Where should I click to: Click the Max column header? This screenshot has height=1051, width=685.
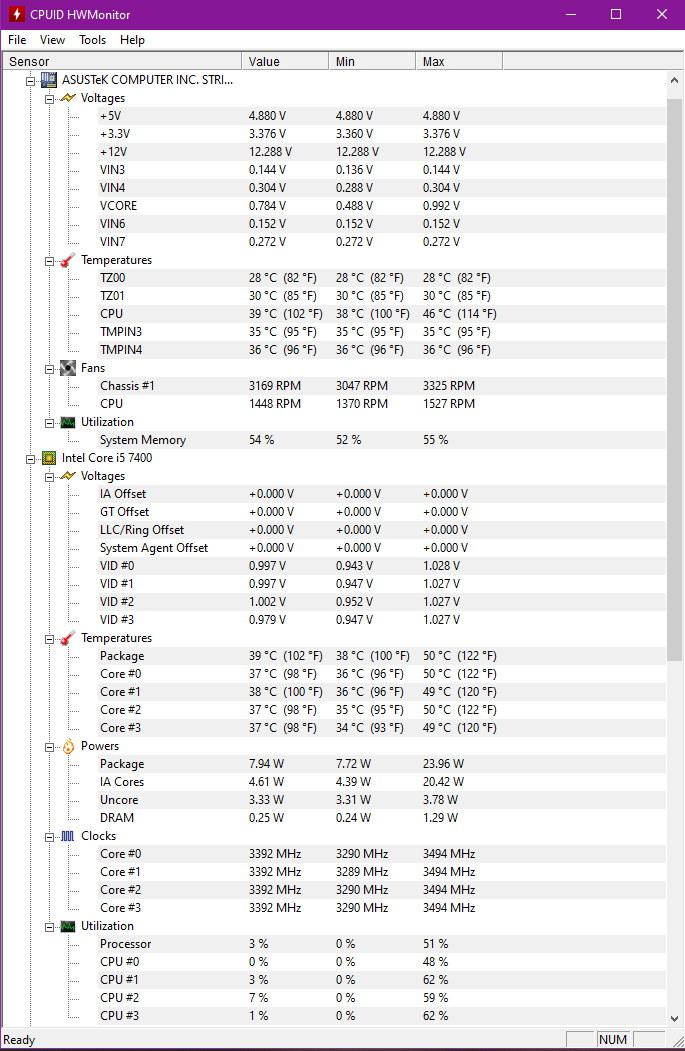click(459, 61)
